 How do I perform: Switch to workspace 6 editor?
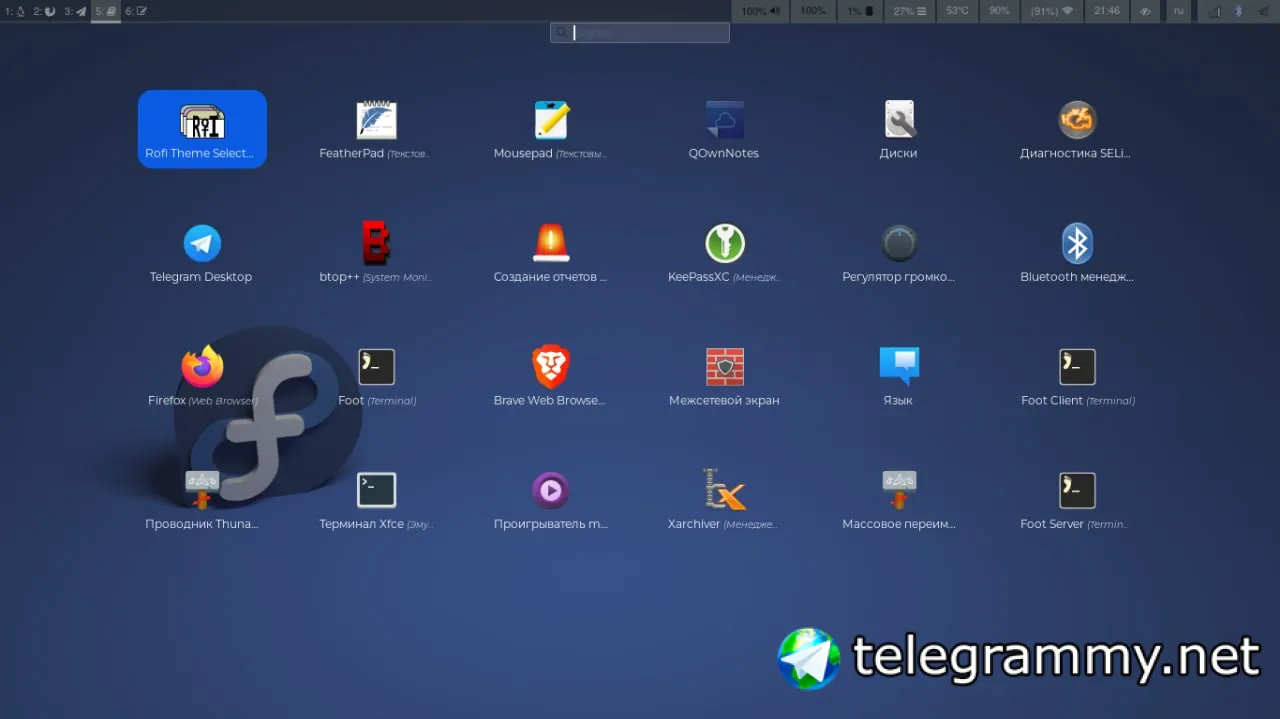pos(136,11)
